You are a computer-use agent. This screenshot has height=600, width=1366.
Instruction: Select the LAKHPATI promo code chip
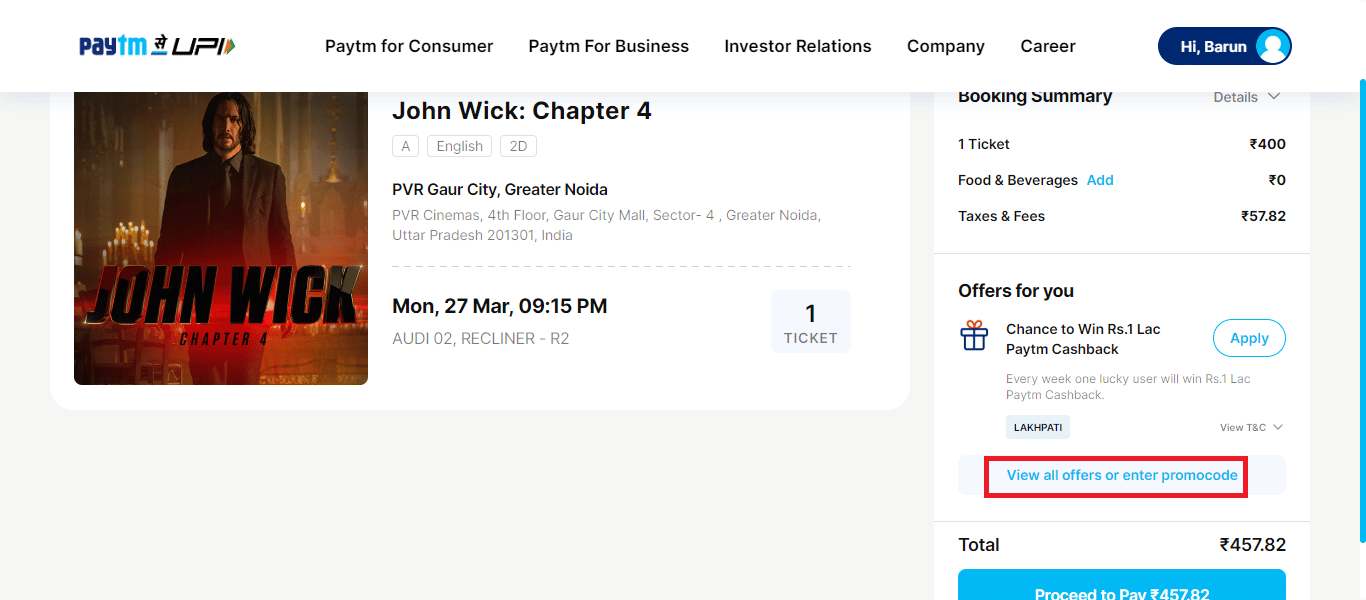pos(1037,428)
